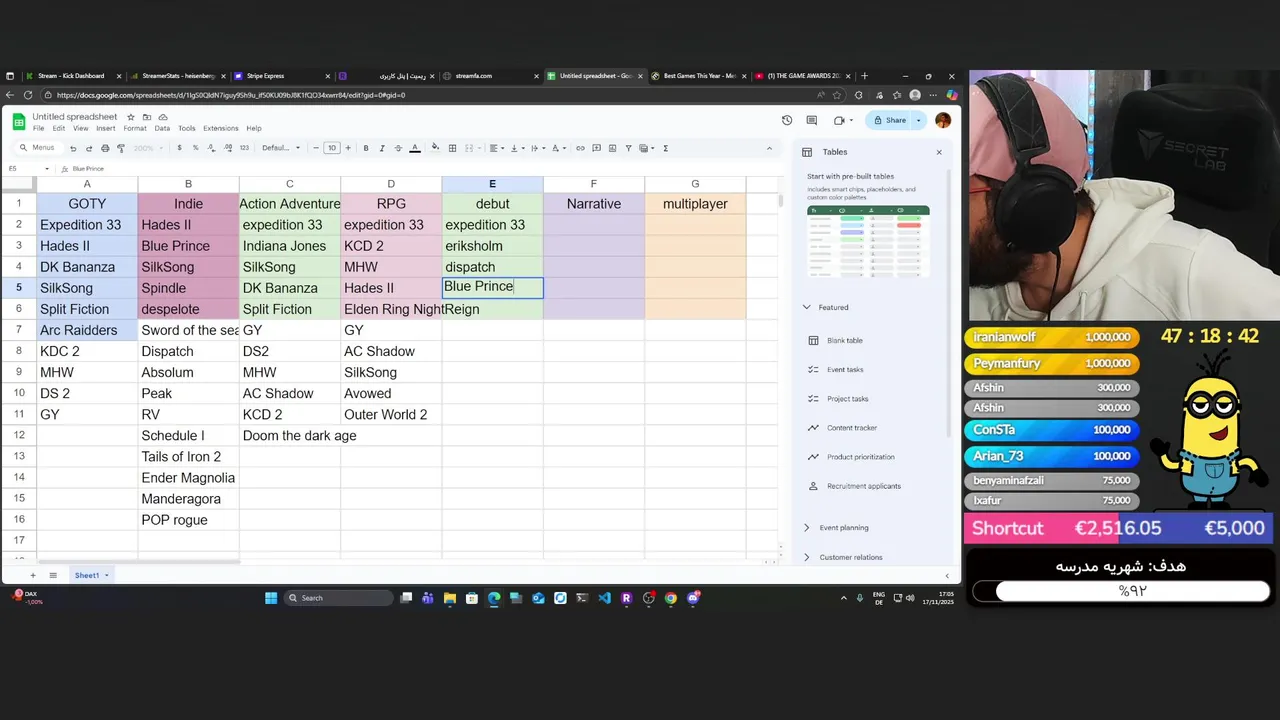Open Windows Start button
The height and width of the screenshot is (720, 1280).
[271, 598]
